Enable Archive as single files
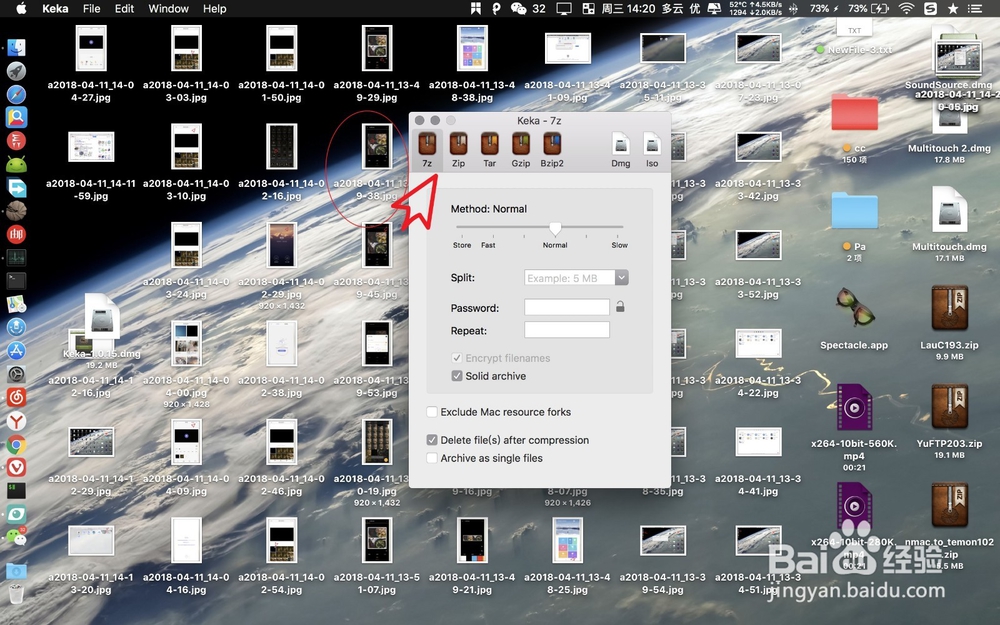 (x=432, y=458)
